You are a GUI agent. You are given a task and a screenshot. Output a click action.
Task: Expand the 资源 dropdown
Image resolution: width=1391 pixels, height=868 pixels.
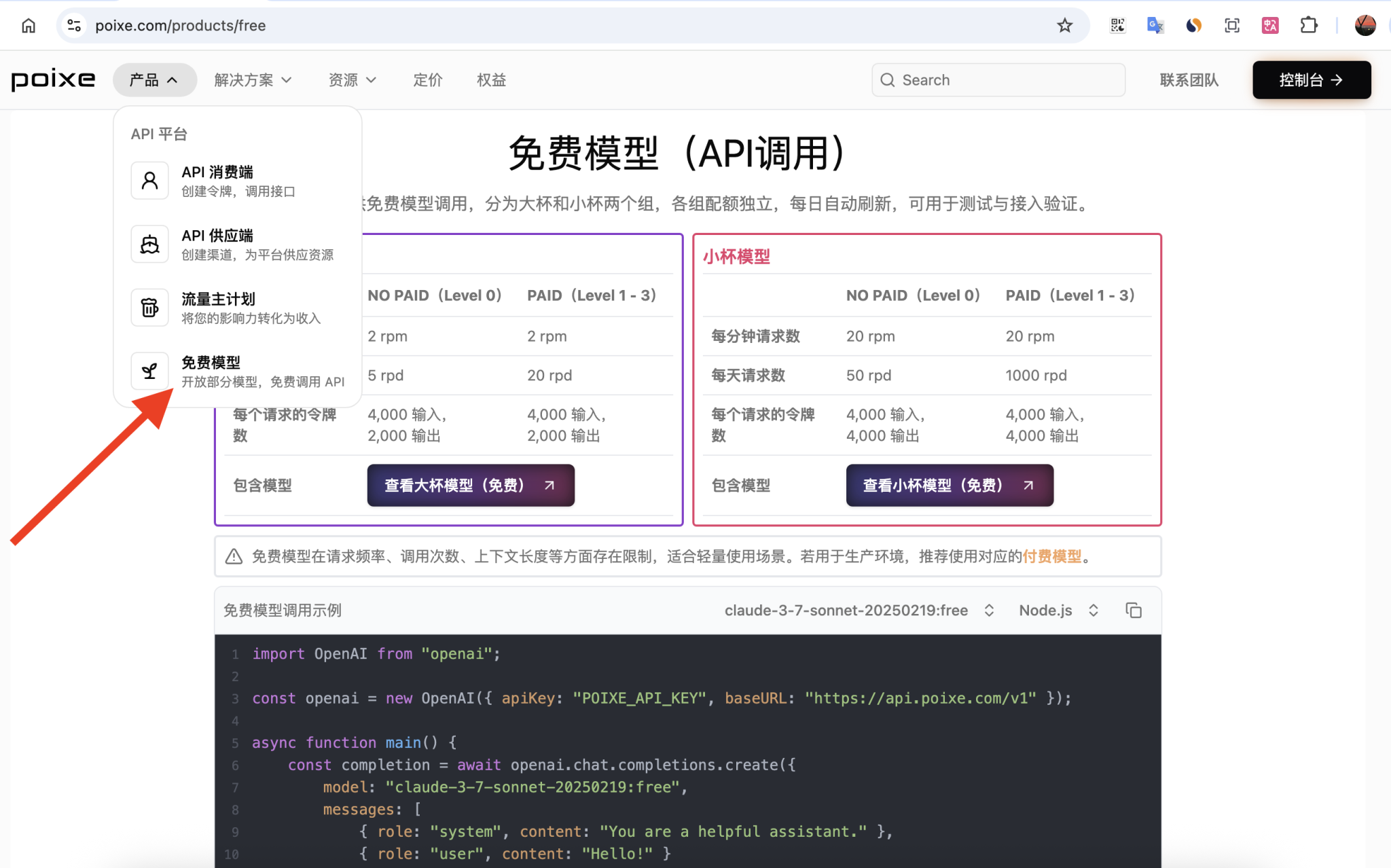click(351, 79)
